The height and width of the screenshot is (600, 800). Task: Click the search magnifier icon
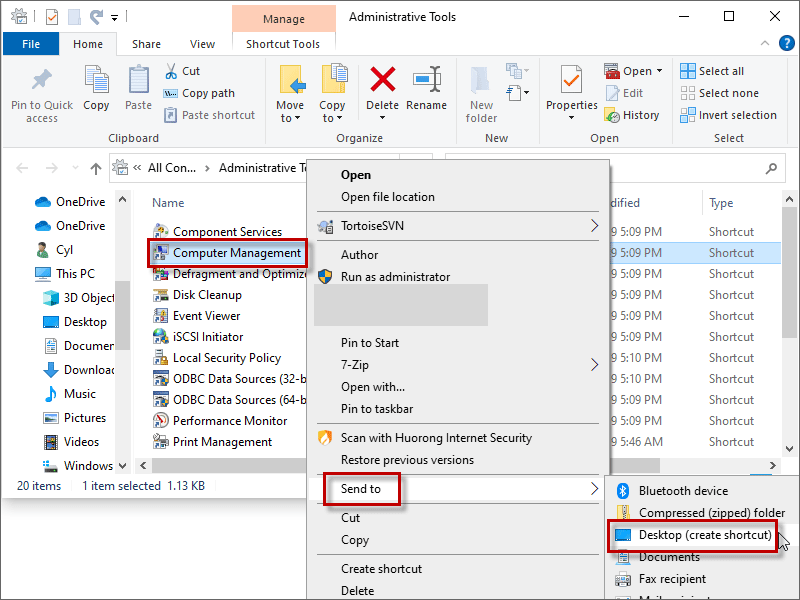pyautogui.click(x=771, y=168)
